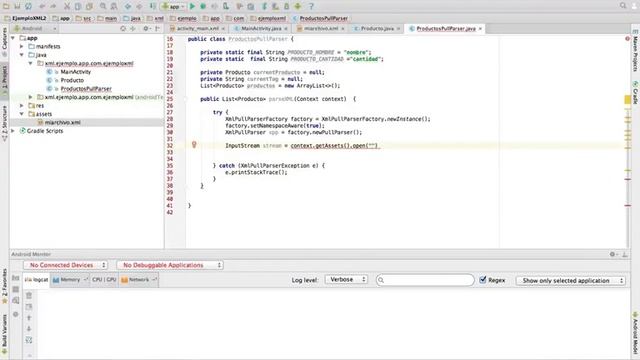Collapse the app module tree node
Screen dimensions: 640x360
13,38
